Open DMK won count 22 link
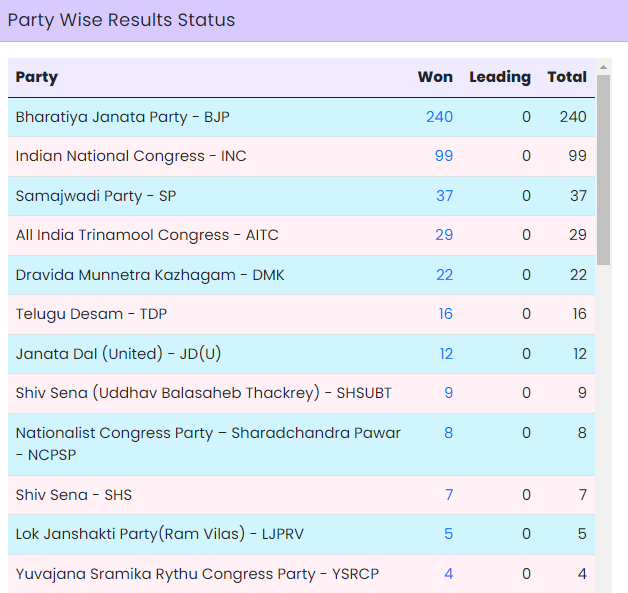Viewport: 628px width, 593px height. point(444,275)
